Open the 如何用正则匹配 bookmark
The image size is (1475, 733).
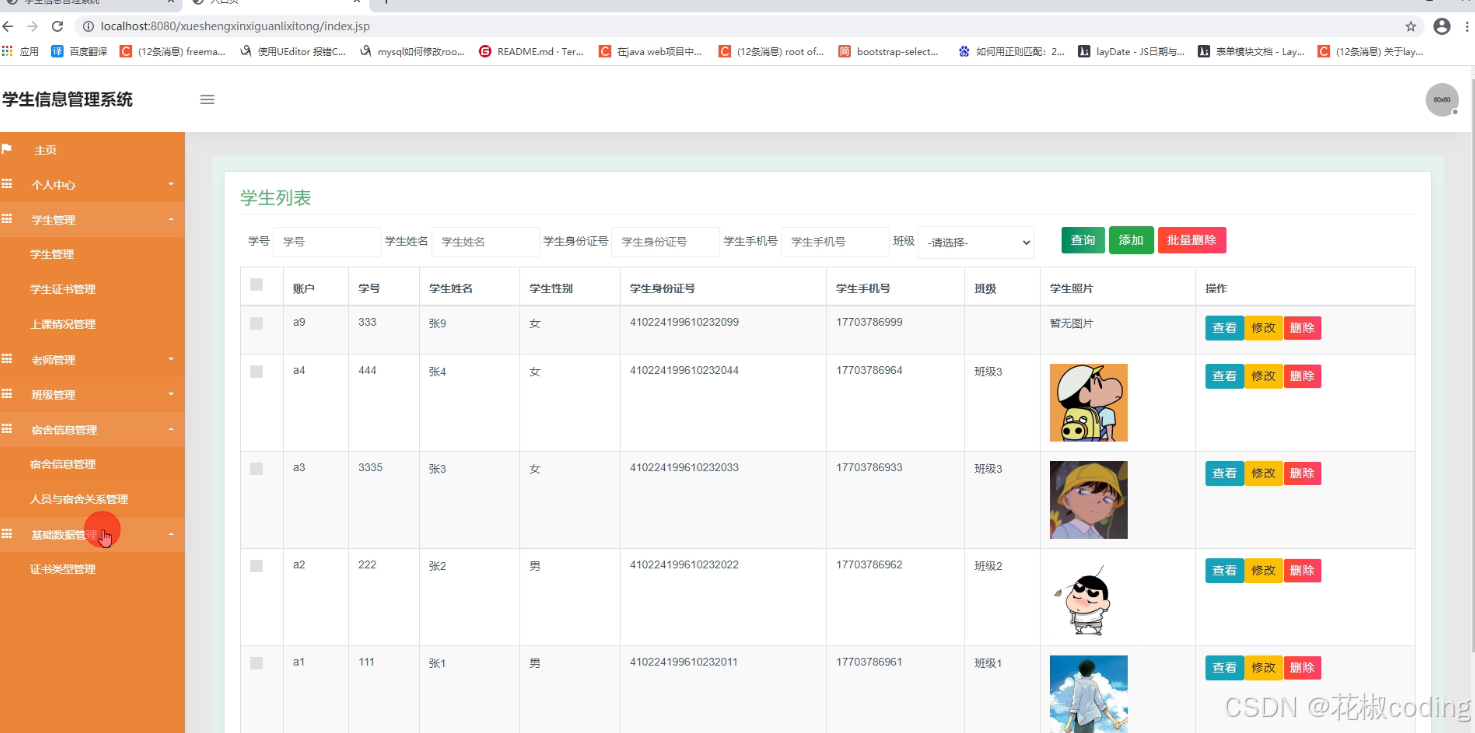1011,51
